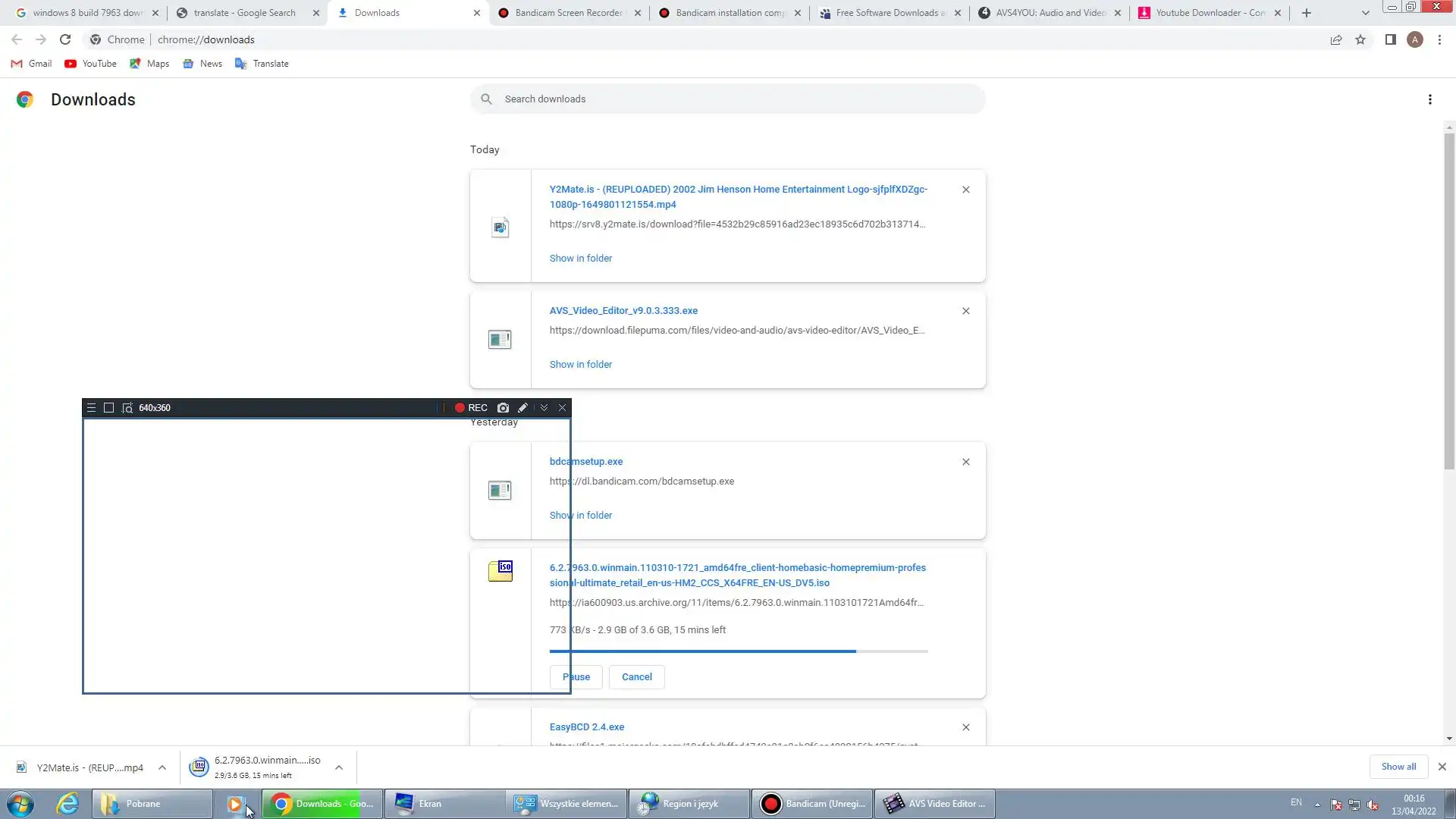Open Bandicam drawing pencil tool
Viewport: 1456px width, 819px height.
coord(522,408)
